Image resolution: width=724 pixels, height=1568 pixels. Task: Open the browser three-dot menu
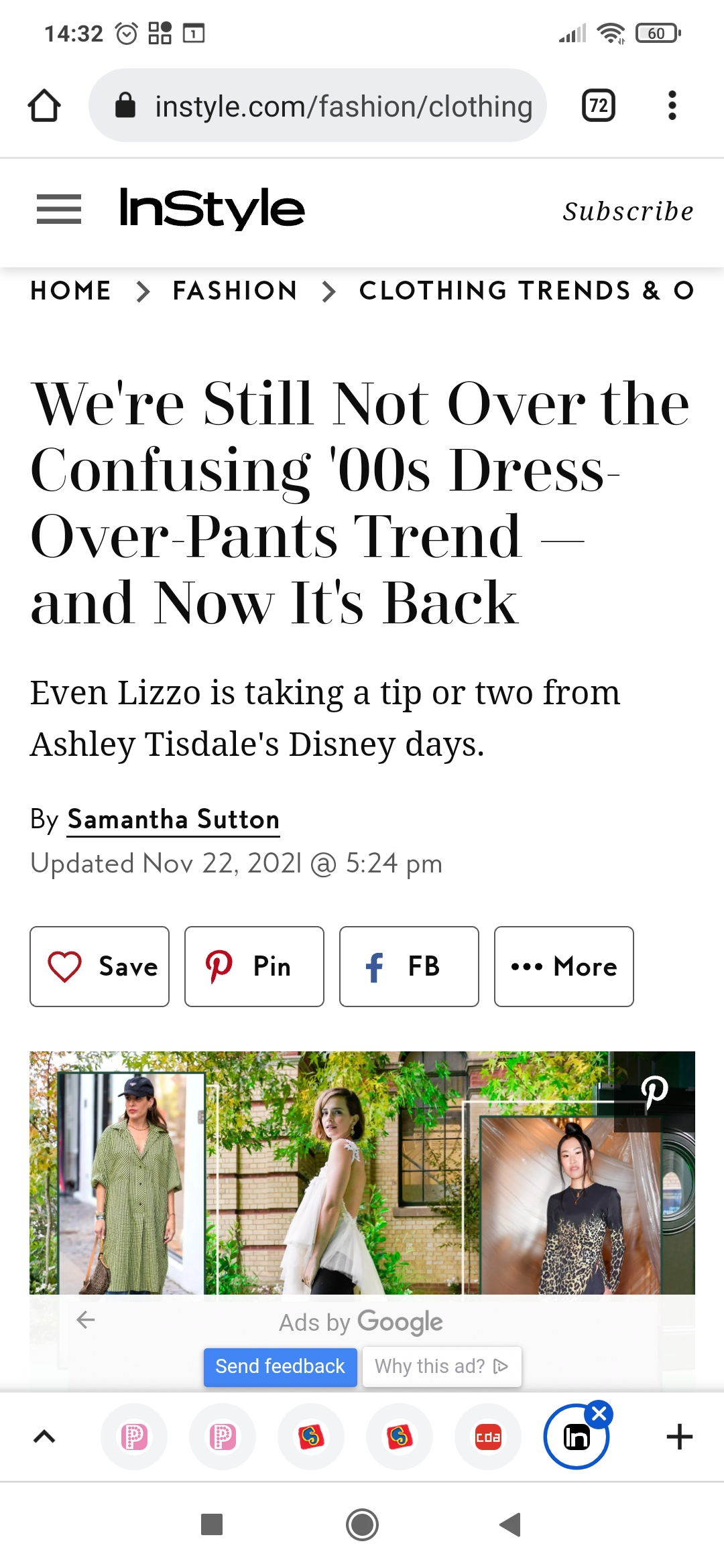point(672,106)
